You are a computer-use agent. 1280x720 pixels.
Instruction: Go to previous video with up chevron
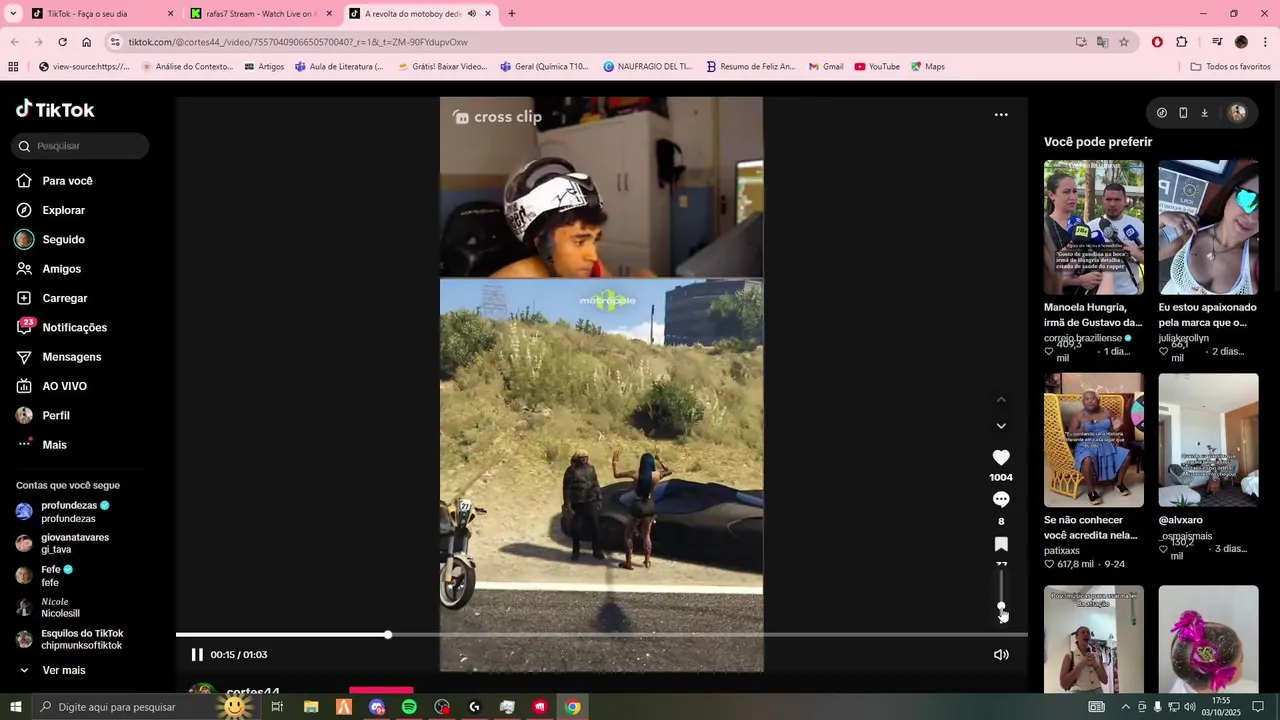tap(1001, 399)
